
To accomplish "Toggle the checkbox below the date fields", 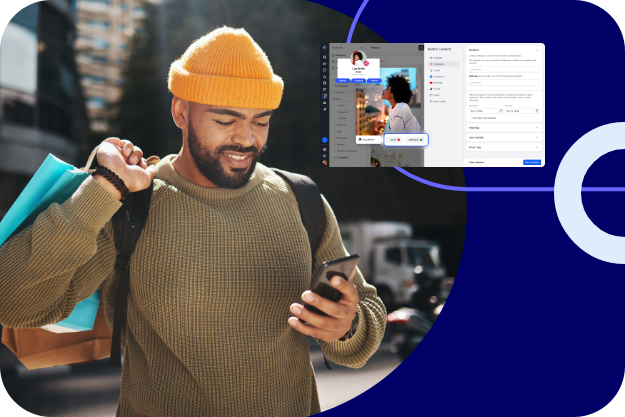I will pos(470,118).
